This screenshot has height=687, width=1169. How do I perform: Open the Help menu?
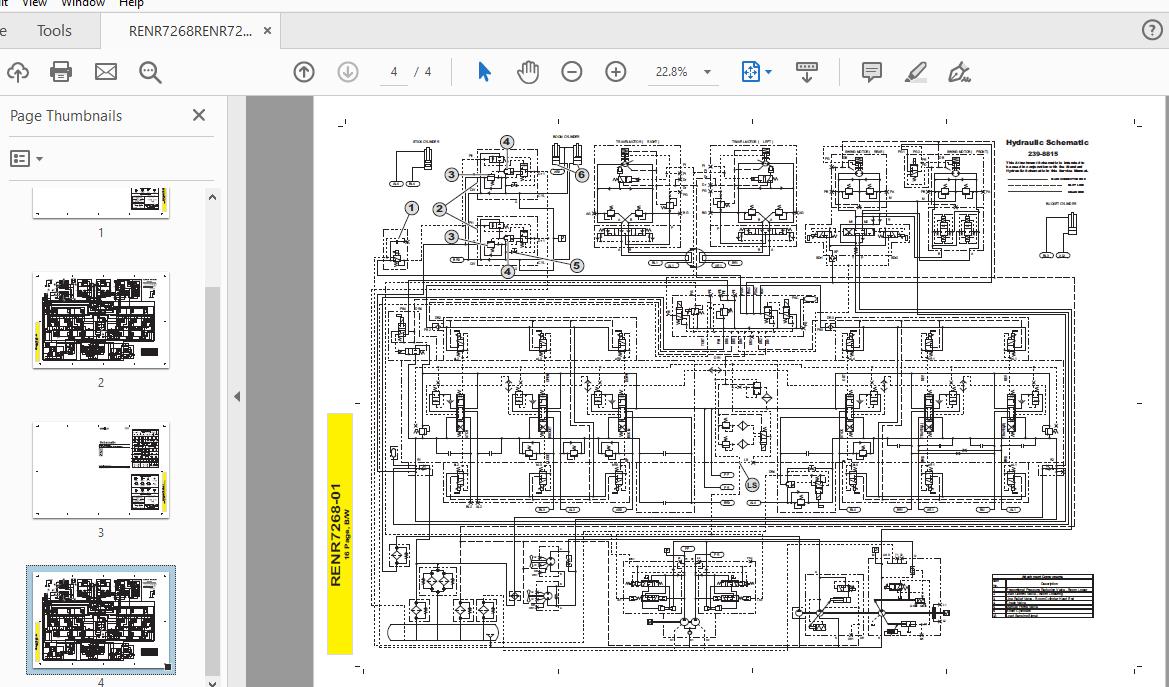131,4
